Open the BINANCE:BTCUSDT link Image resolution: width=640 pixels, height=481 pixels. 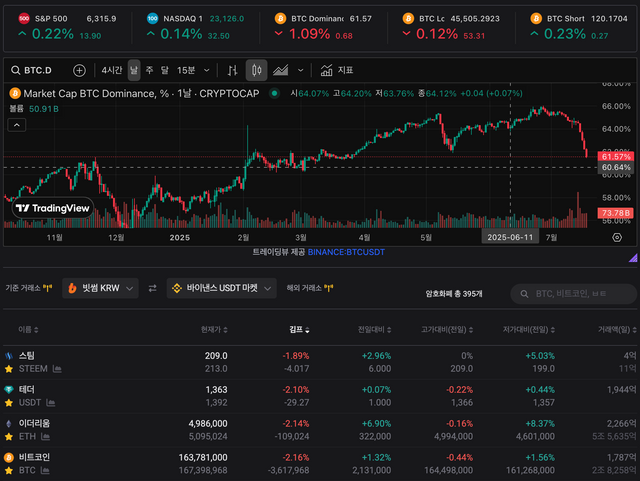(346, 252)
